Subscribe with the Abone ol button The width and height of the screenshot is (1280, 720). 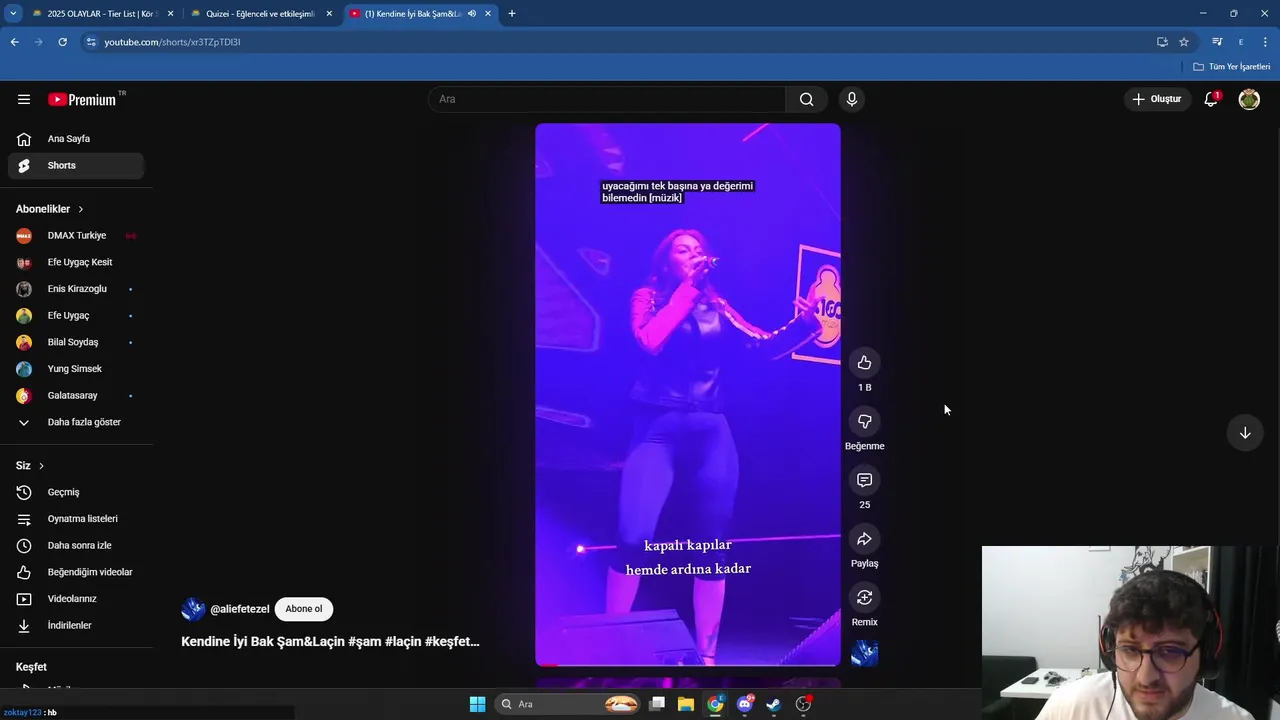(304, 609)
